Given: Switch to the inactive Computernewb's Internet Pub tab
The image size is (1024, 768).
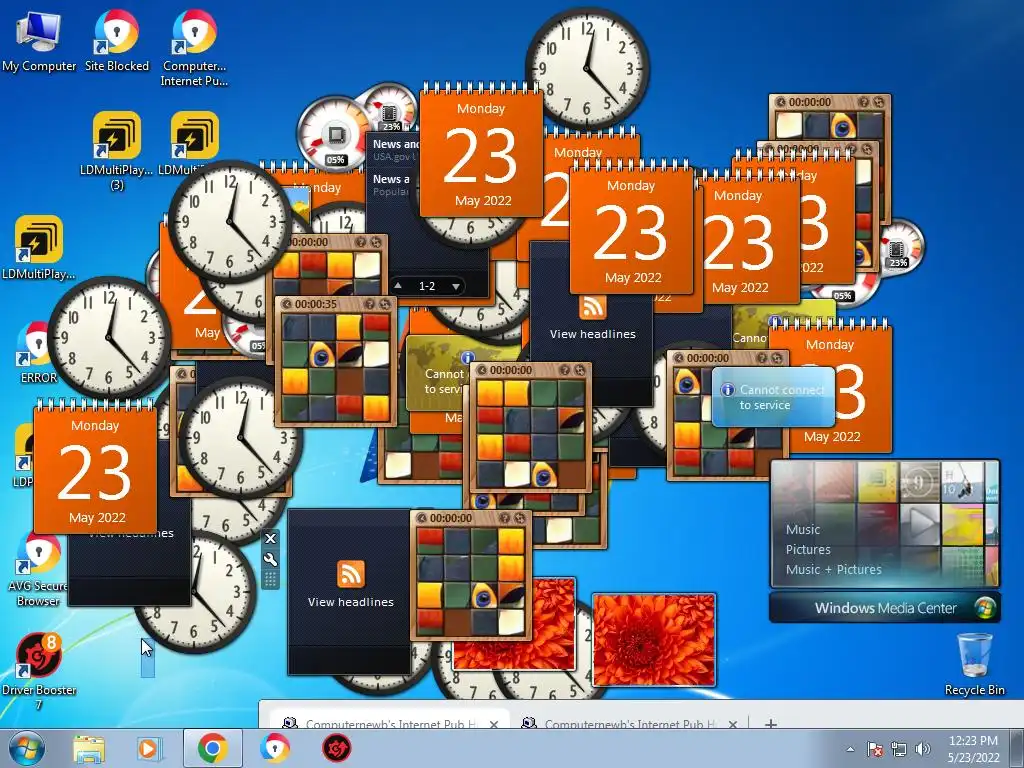Looking at the screenshot, I should pos(629,719).
